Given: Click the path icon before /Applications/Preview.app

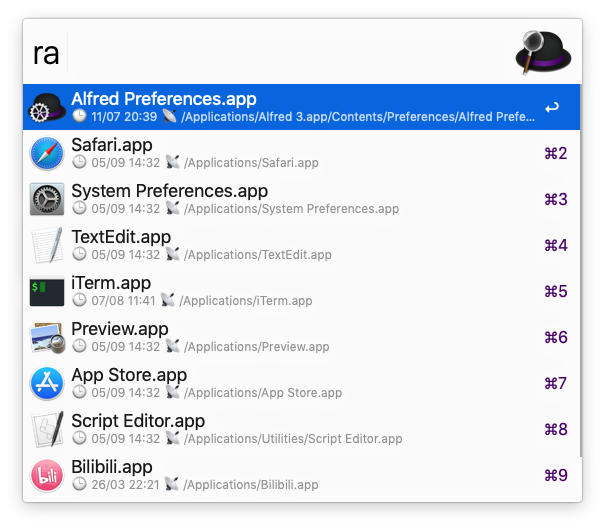Looking at the screenshot, I should pyautogui.click(x=172, y=346).
